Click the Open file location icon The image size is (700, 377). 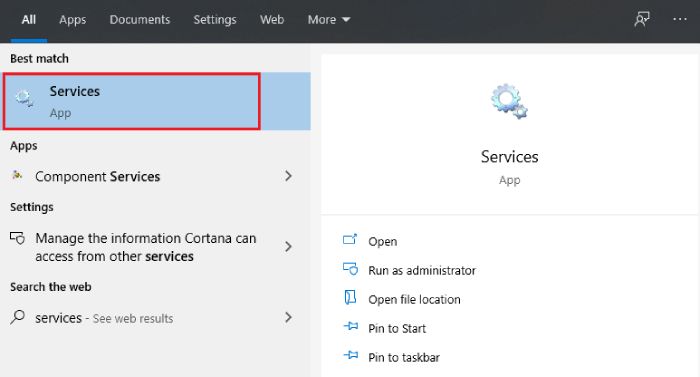(350, 297)
